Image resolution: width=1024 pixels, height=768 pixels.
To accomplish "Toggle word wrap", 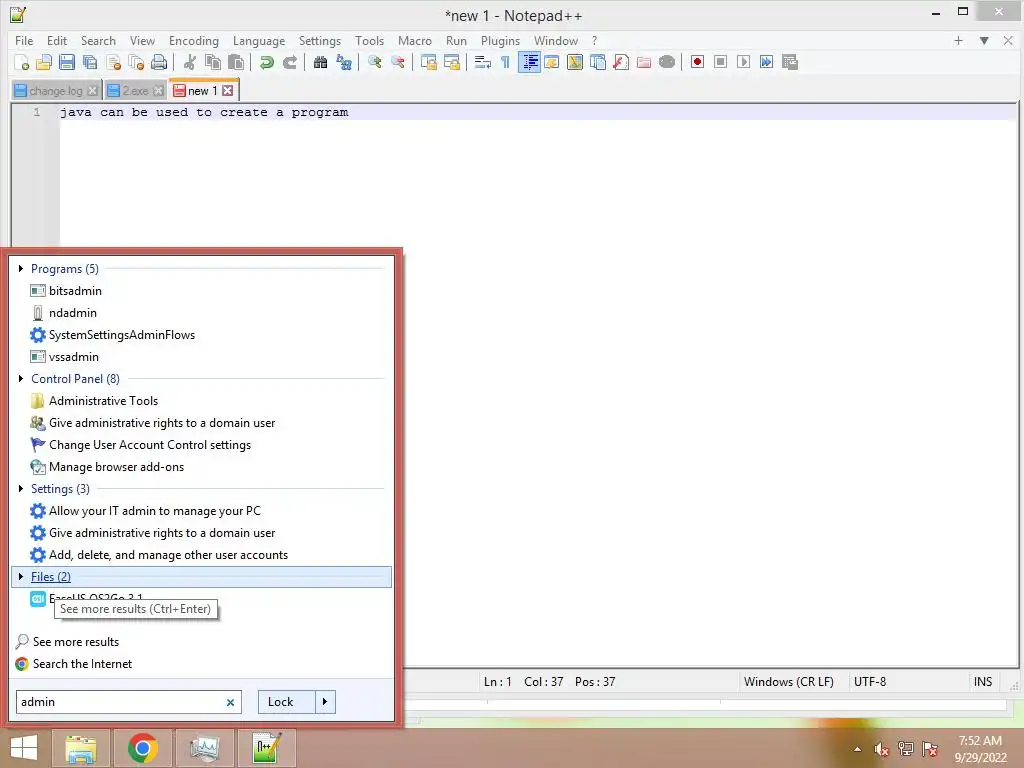I will point(483,62).
